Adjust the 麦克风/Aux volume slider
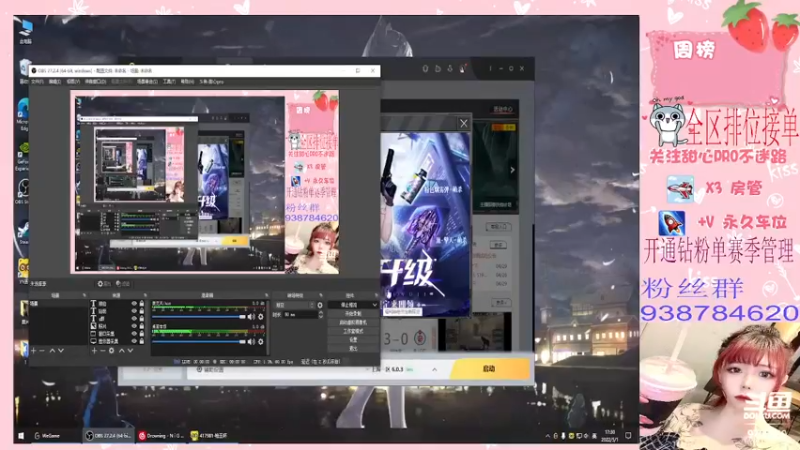800x450 pixels. click(x=199, y=317)
